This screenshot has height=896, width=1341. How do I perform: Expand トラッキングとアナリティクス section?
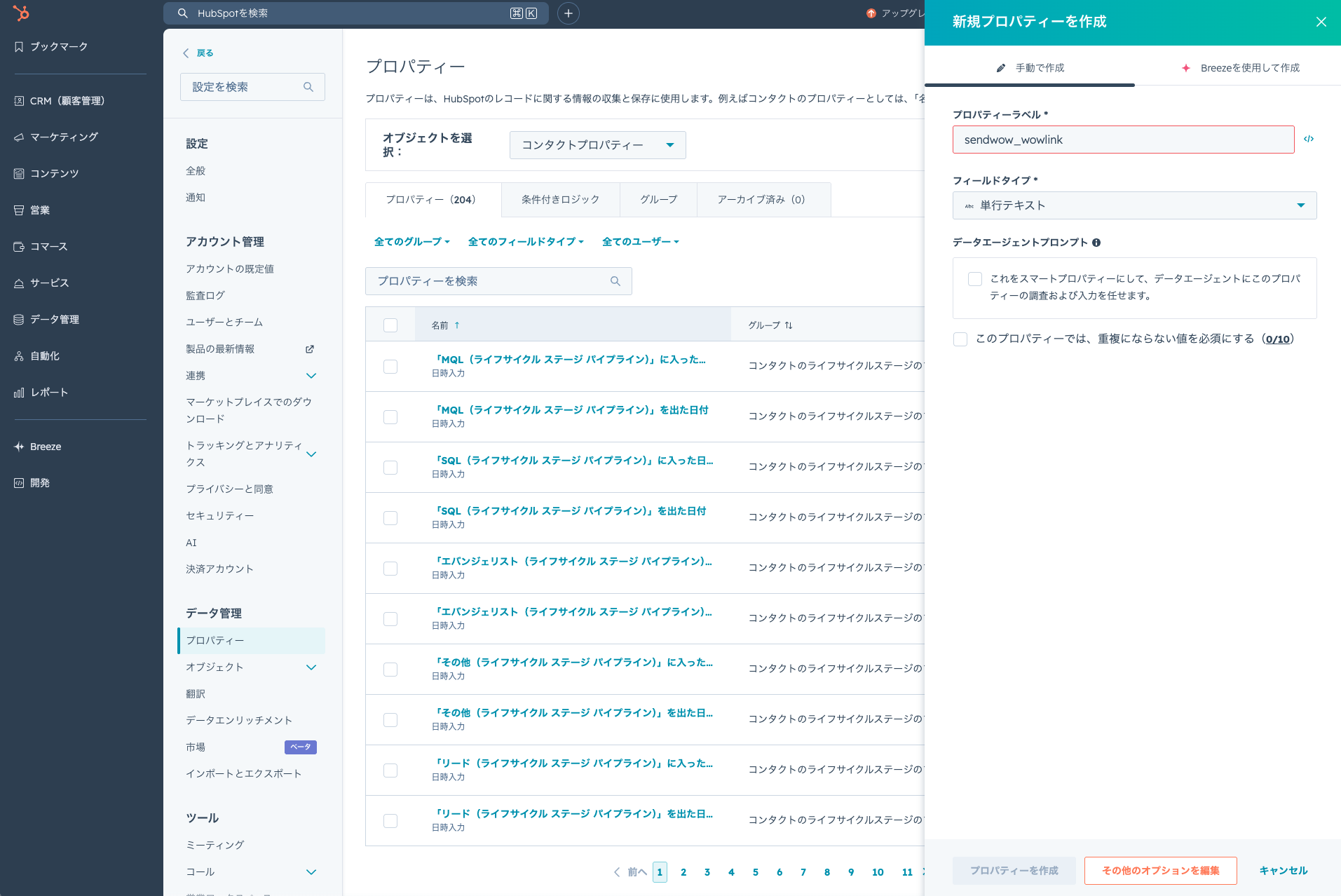tap(311, 454)
